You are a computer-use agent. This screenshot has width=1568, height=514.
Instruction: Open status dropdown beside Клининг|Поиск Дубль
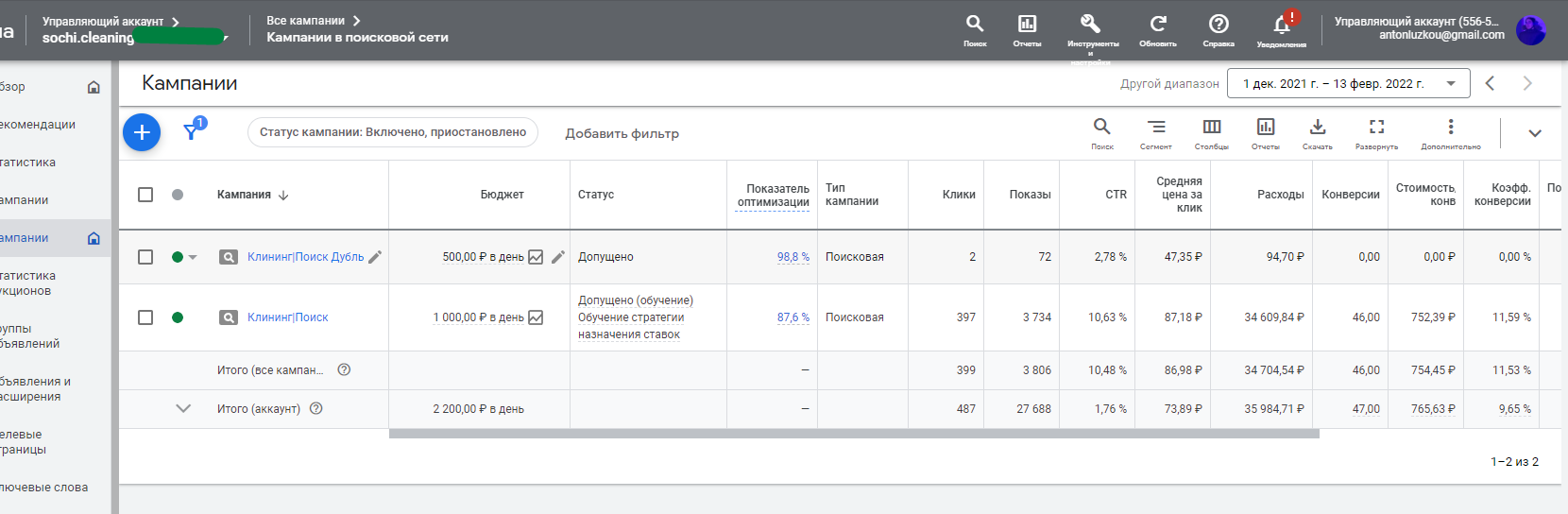tap(193, 257)
